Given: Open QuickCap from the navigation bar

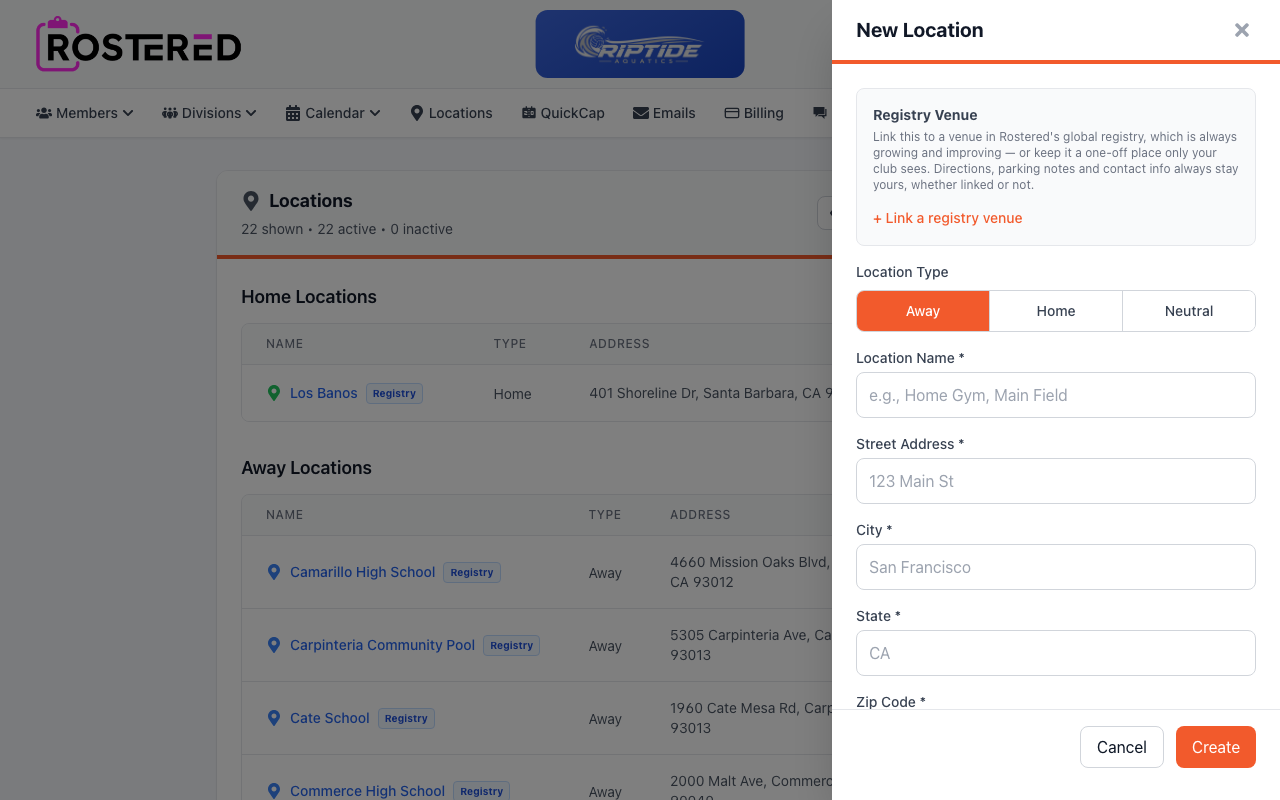Looking at the screenshot, I should point(563,113).
